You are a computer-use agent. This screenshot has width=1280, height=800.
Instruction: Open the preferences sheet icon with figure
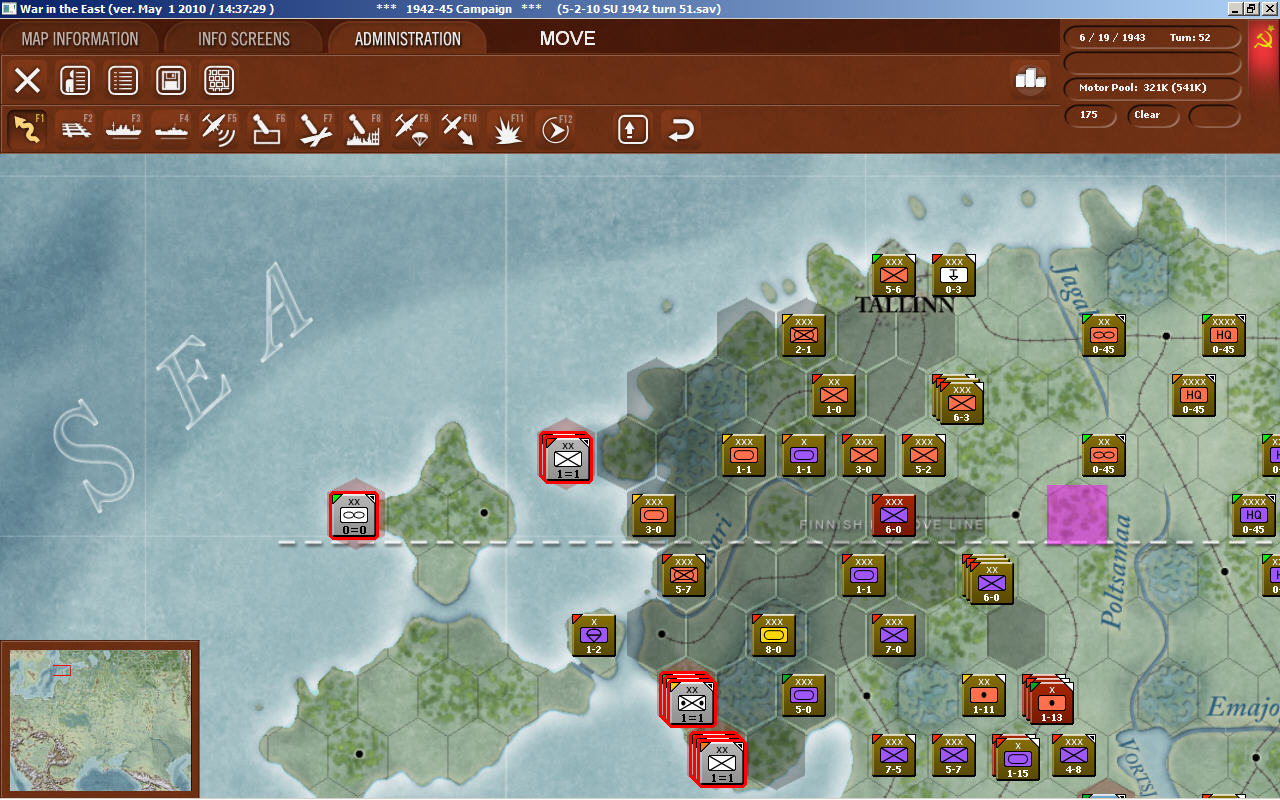point(75,81)
